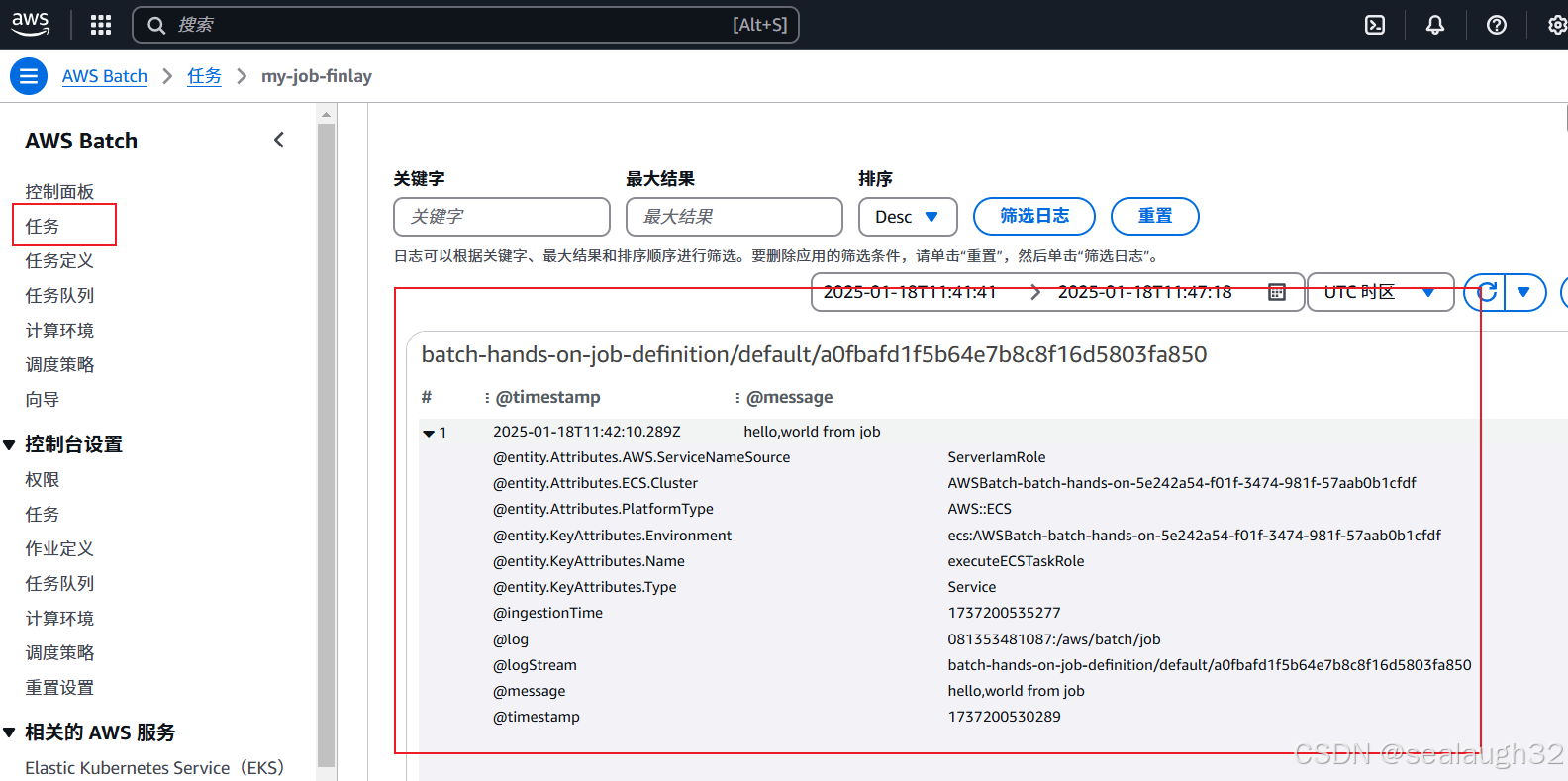The height and width of the screenshot is (781, 1568).
Task: Click the @timestamp column resize handle
Action: [487, 397]
